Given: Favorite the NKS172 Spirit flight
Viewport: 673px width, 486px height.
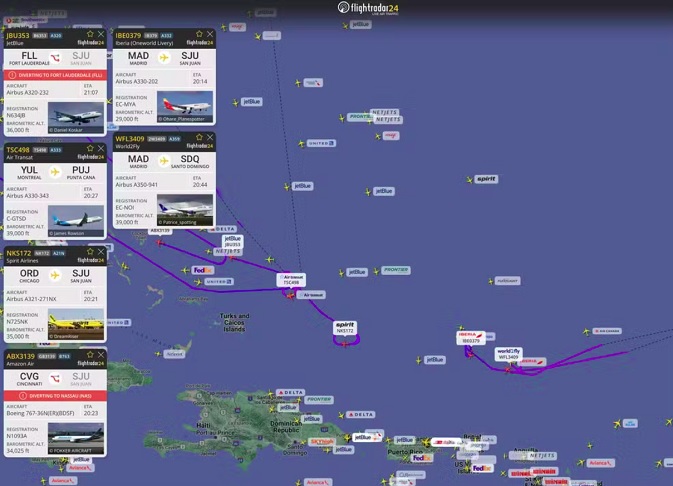Looking at the screenshot, I should [90, 253].
